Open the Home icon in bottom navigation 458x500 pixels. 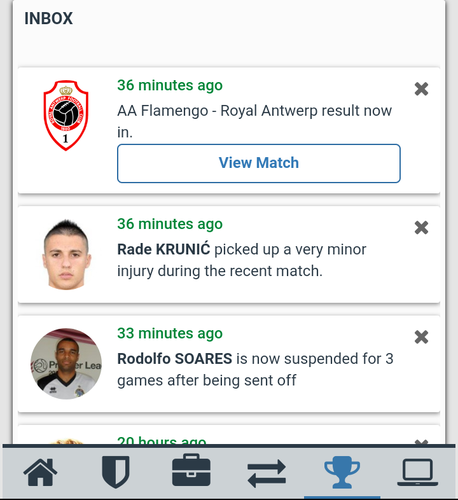tap(40, 472)
